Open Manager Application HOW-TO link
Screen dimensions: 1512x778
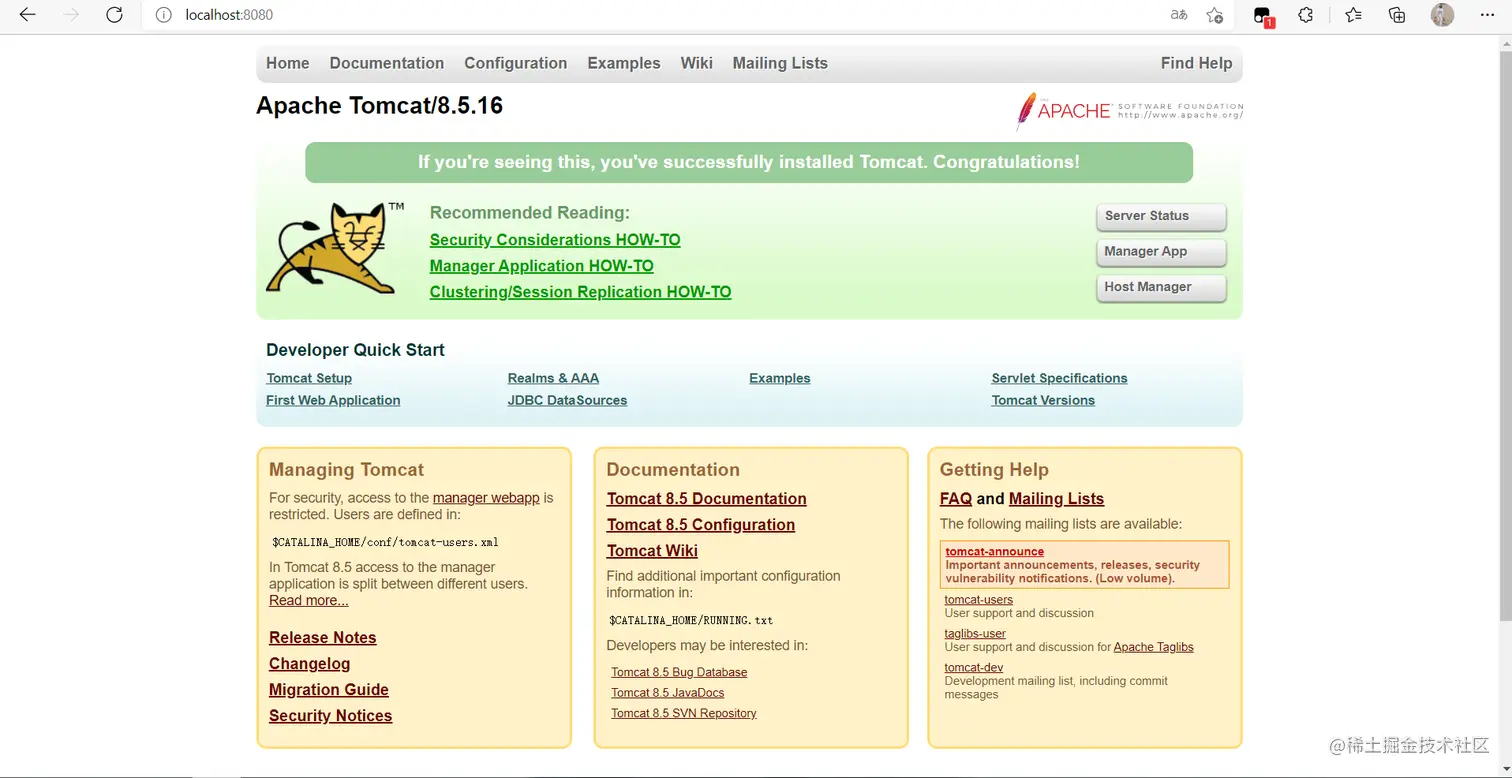(542, 266)
